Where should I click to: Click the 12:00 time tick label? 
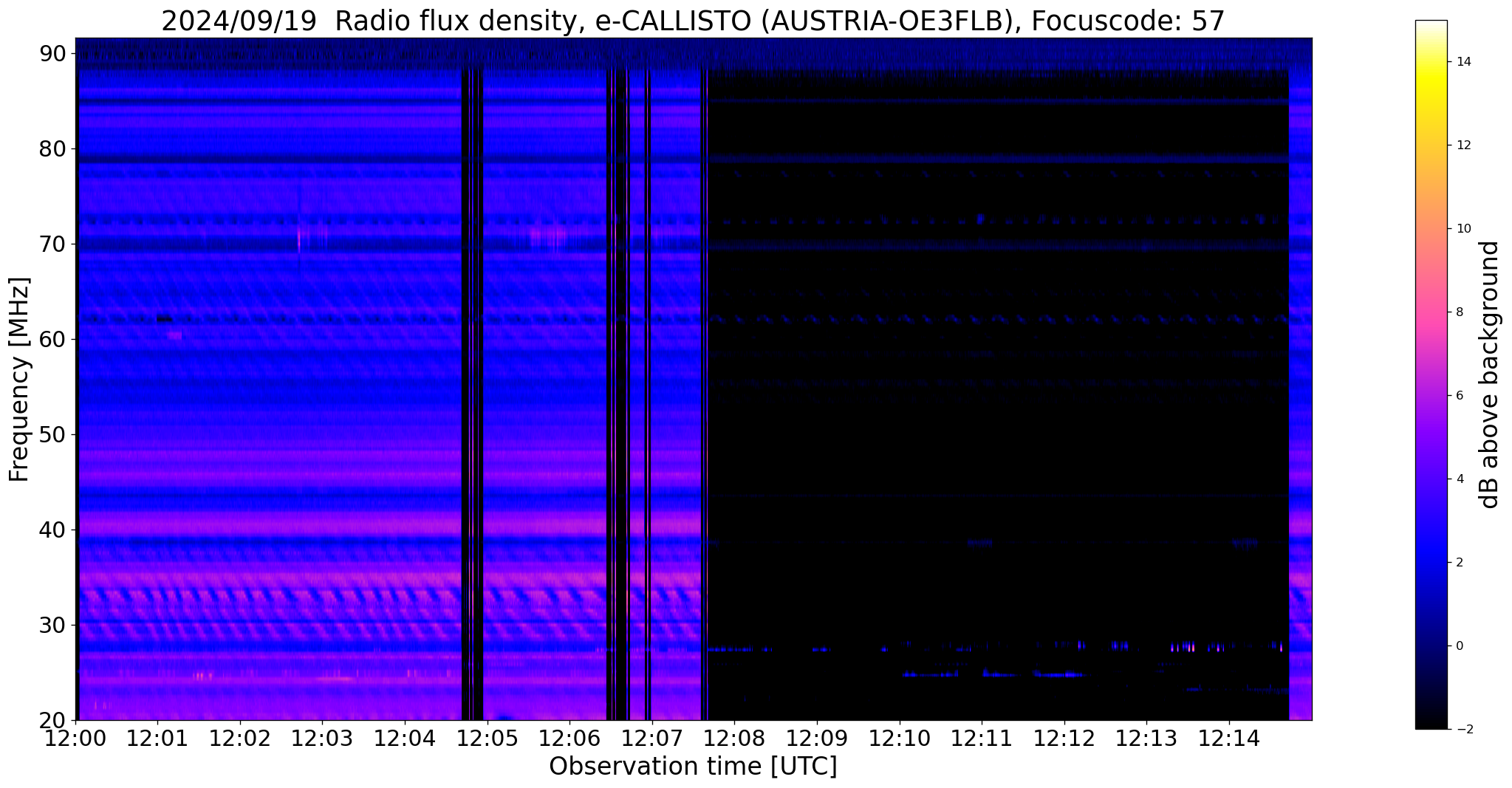click(x=76, y=738)
